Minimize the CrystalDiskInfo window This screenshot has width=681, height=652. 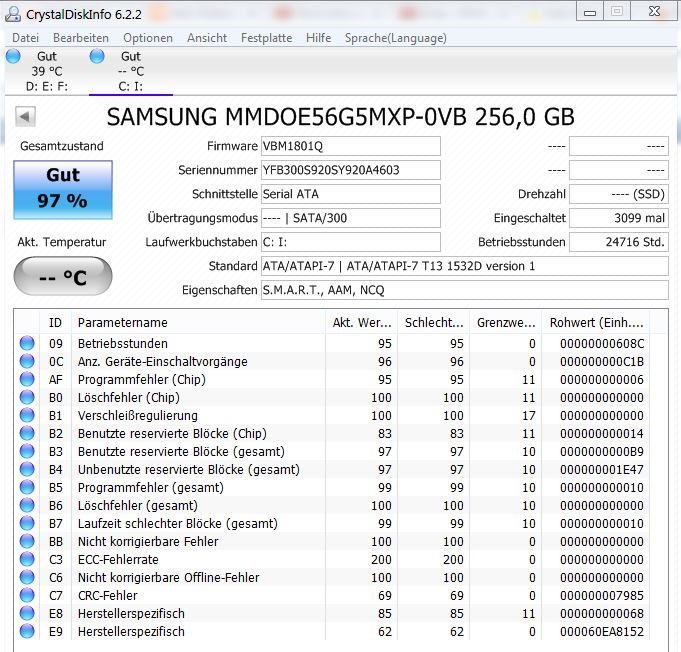tap(590, 12)
